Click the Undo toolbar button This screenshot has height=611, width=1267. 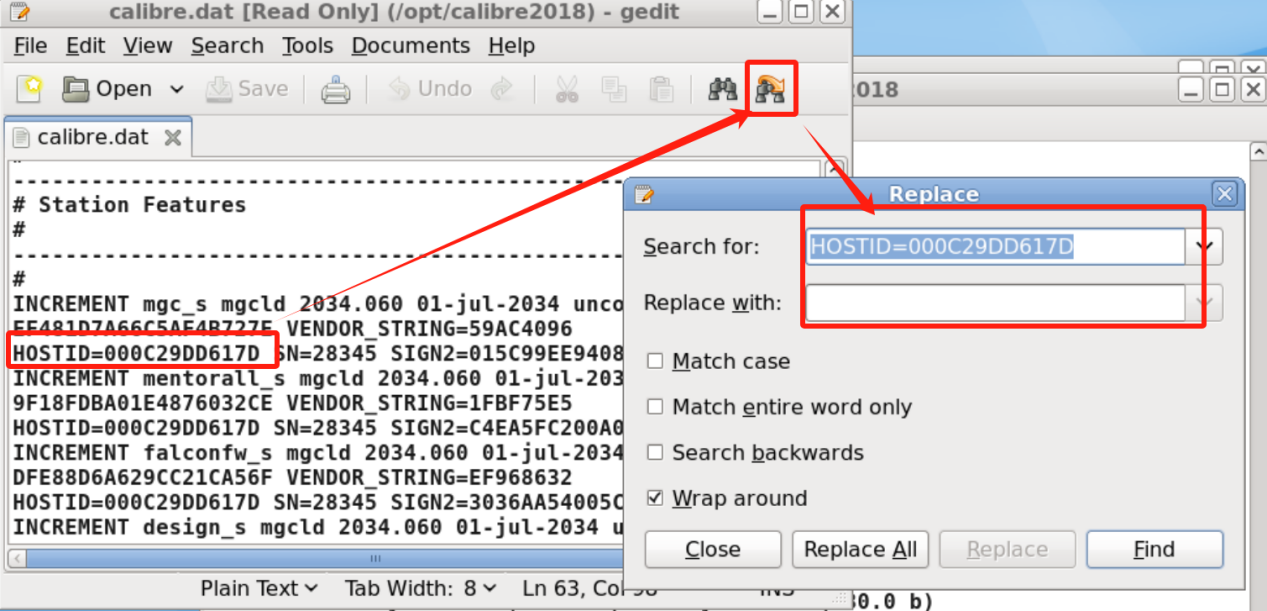pos(430,89)
